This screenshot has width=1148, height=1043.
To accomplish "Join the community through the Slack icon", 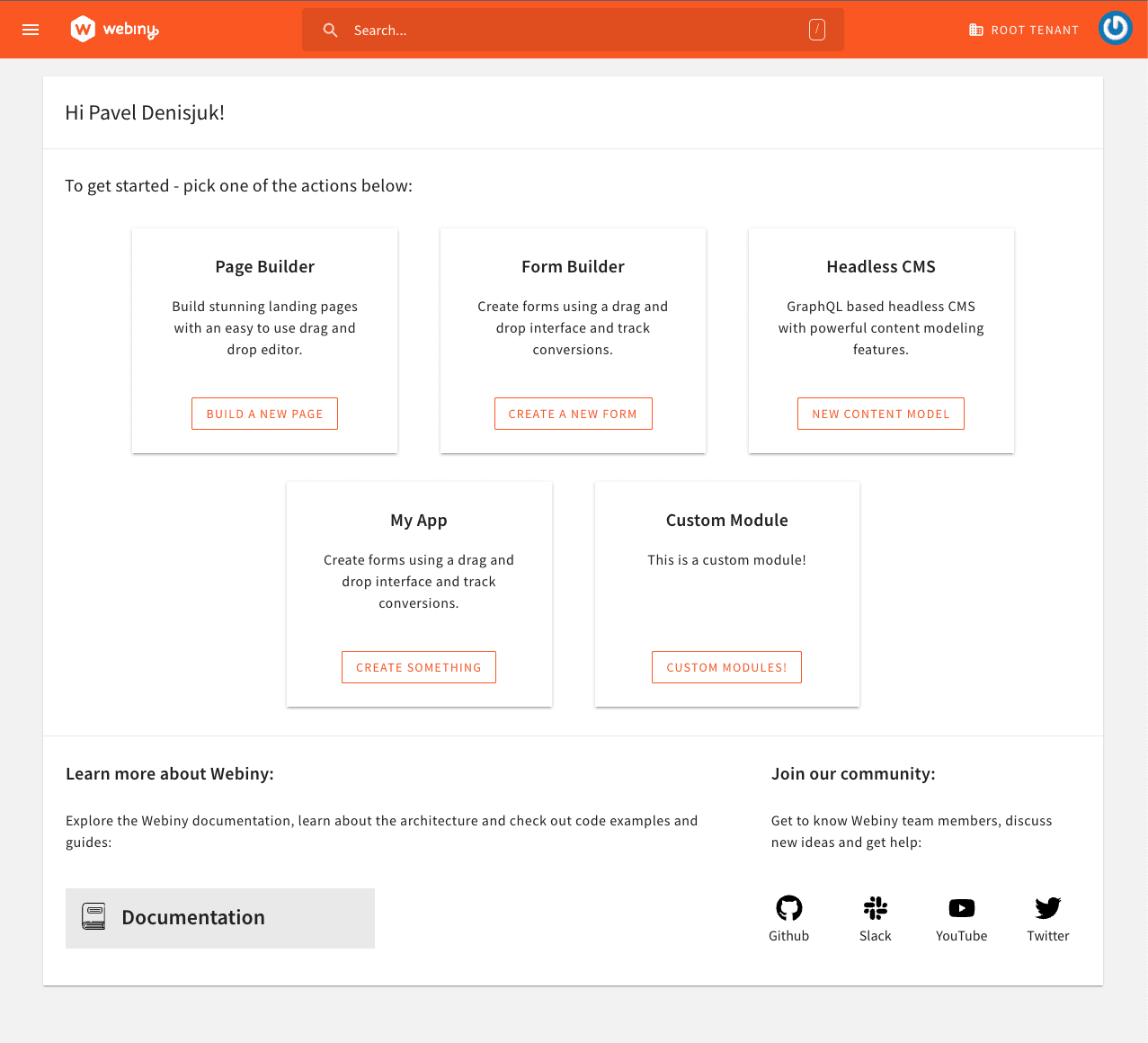I will point(875,908).
